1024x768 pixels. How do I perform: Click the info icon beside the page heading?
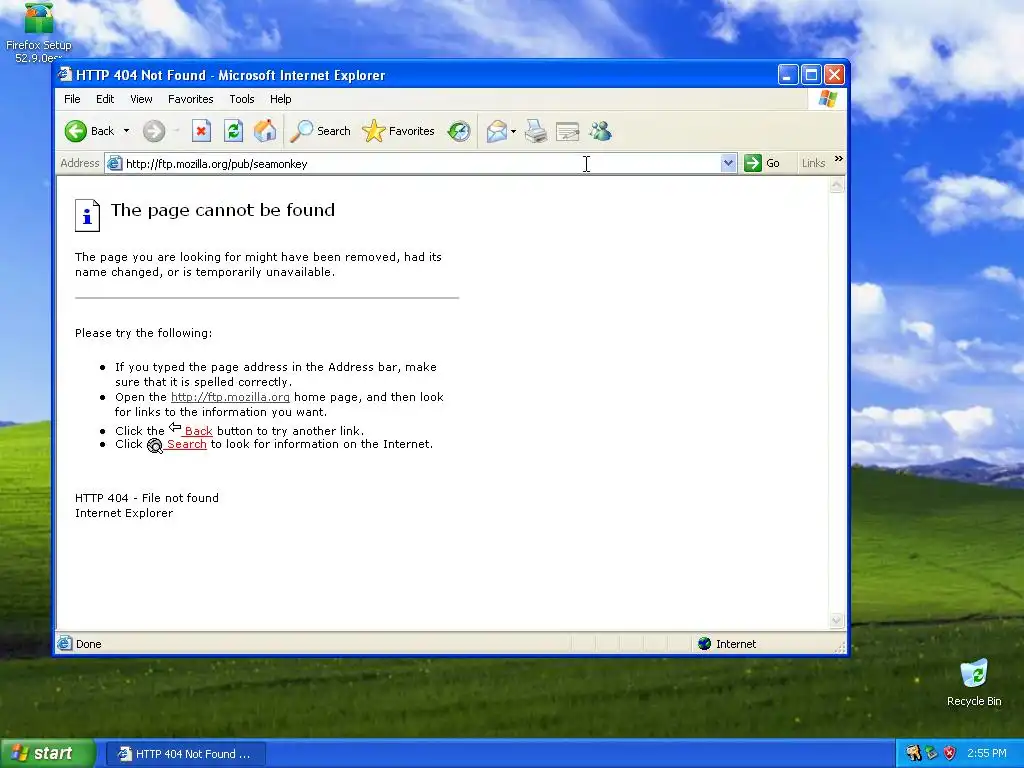click(88, 216)
